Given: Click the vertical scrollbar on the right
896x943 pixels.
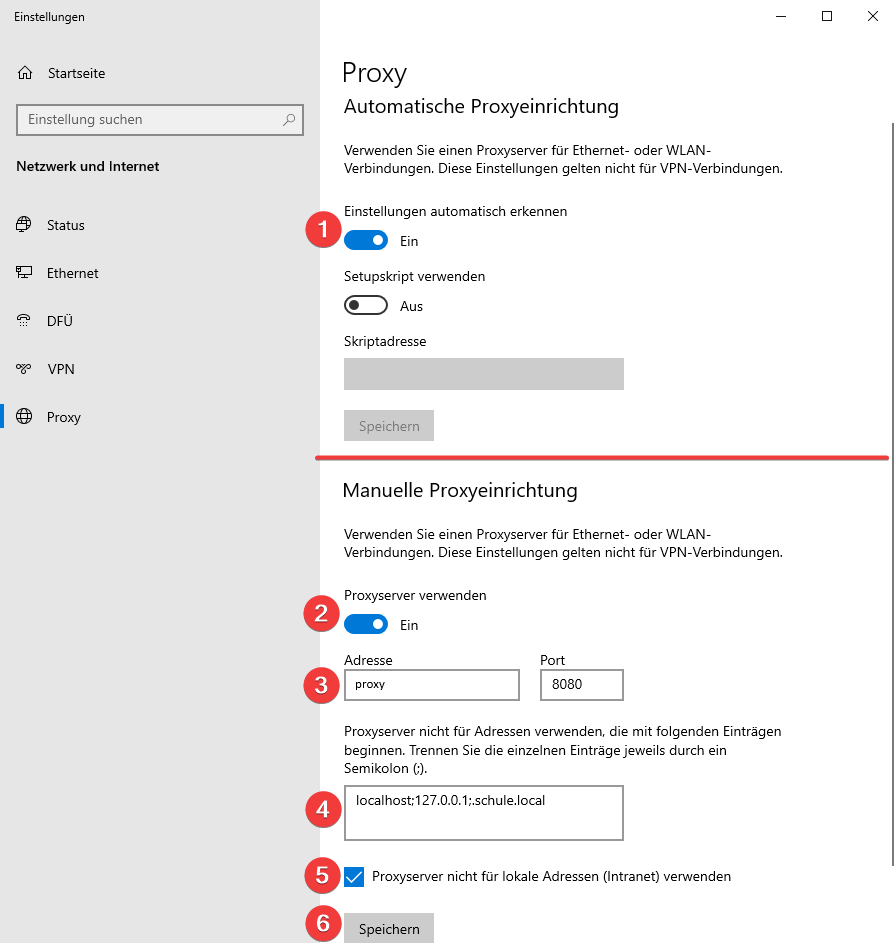Looking at the screenshot, I should (892, 493).
